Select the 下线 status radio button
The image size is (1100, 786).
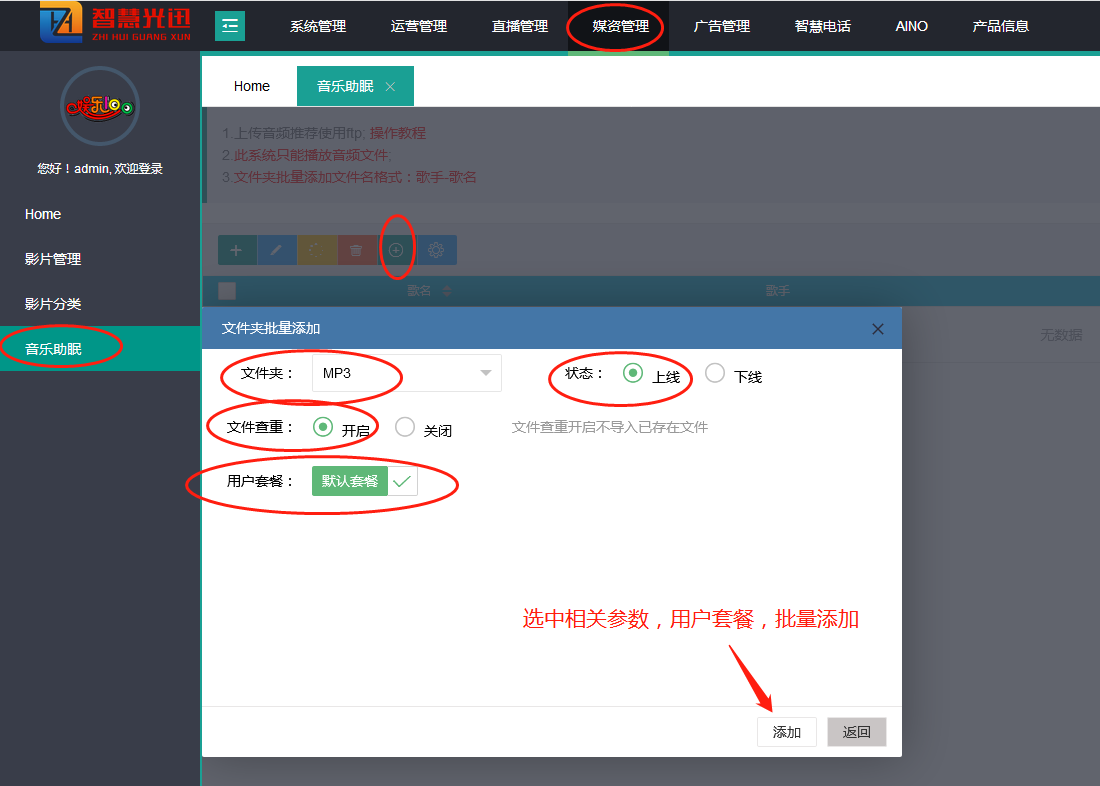[714, 373]
